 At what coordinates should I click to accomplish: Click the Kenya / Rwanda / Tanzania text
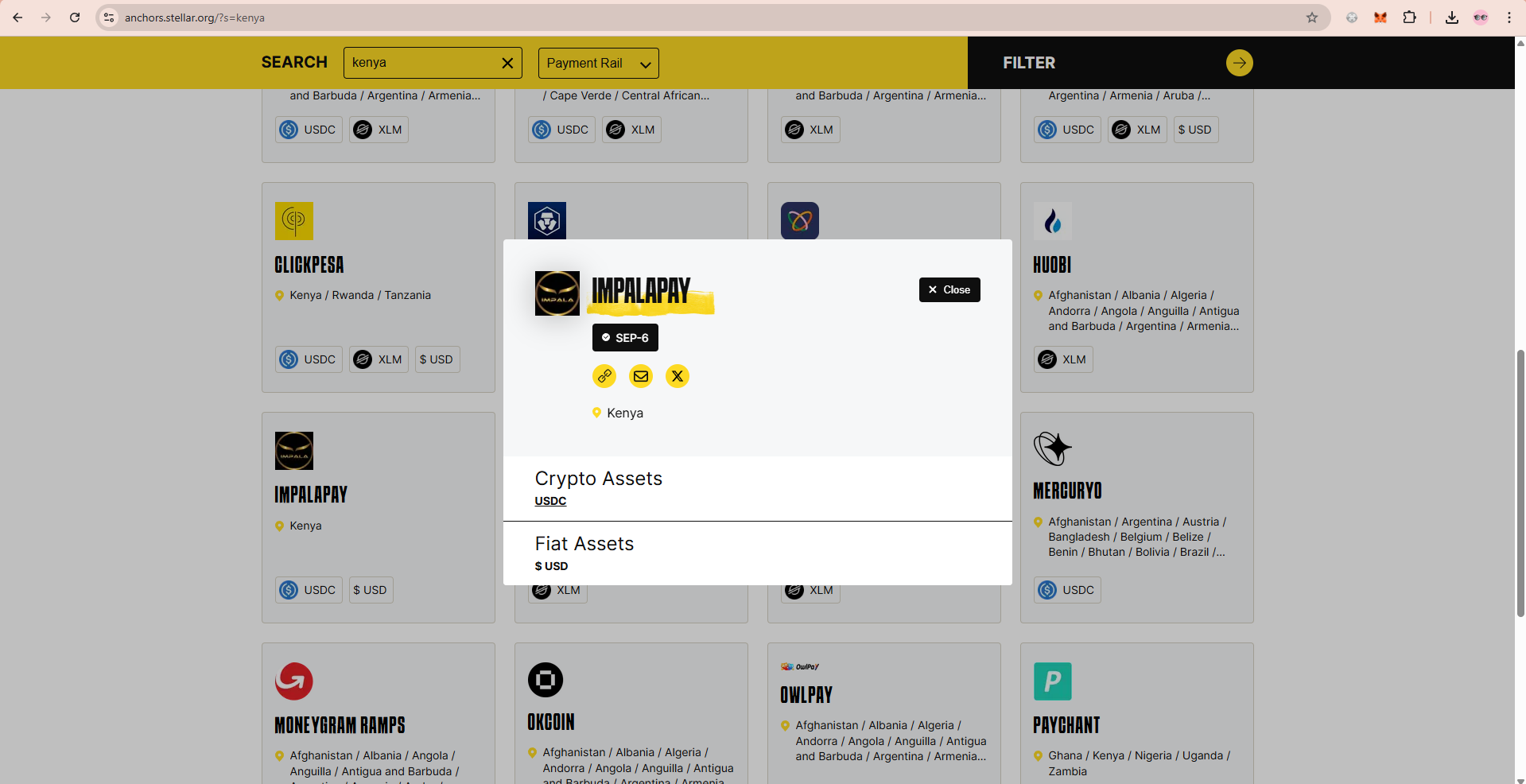tap(360, 295)
